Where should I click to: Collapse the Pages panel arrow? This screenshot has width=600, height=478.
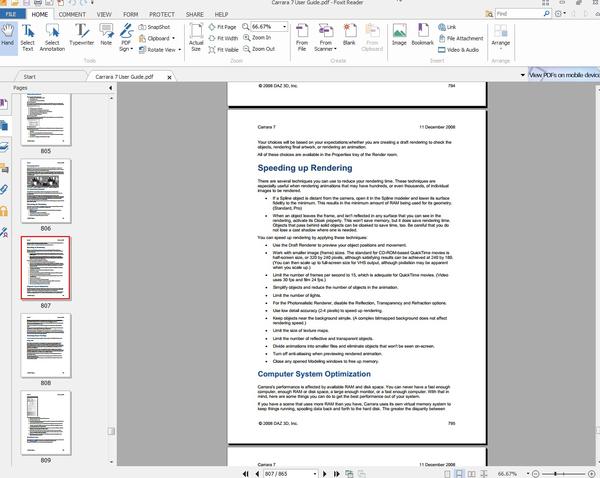[x=111, y=88]
